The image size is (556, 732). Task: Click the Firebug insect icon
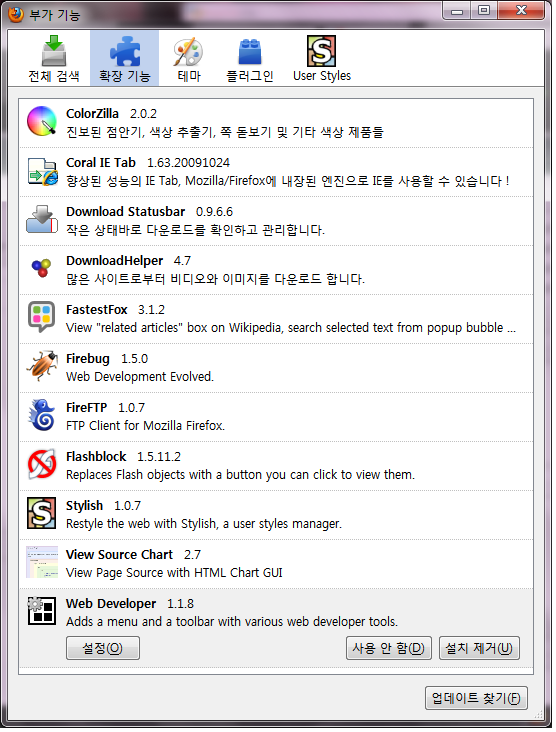coord(42,366)
